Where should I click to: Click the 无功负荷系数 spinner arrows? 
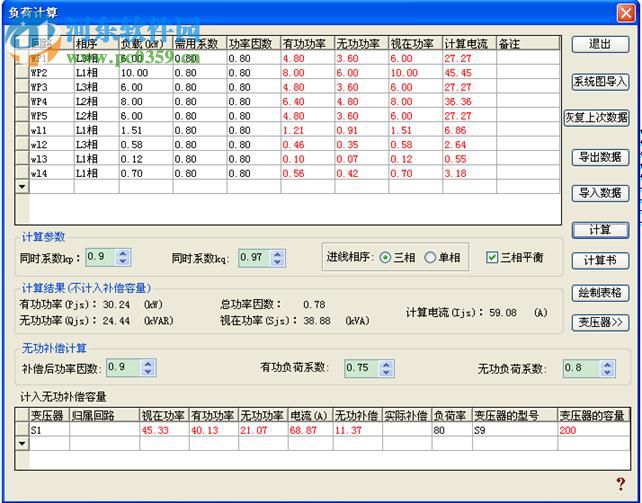pyautogui.click(x=608, y=368)
